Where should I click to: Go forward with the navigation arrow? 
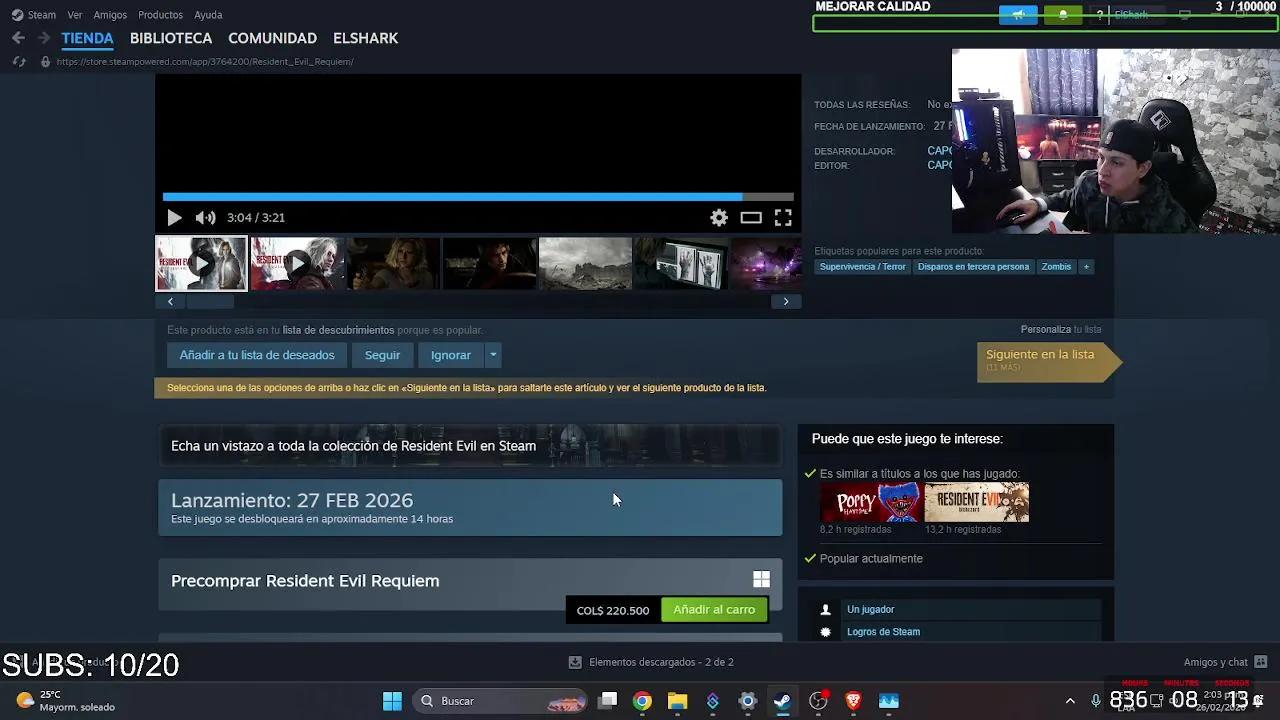[43, 38]
